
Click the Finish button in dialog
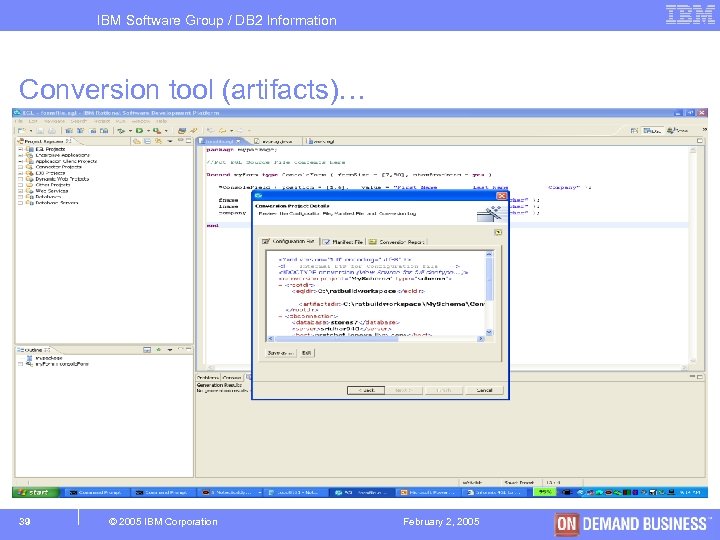(x=444, y=390)
